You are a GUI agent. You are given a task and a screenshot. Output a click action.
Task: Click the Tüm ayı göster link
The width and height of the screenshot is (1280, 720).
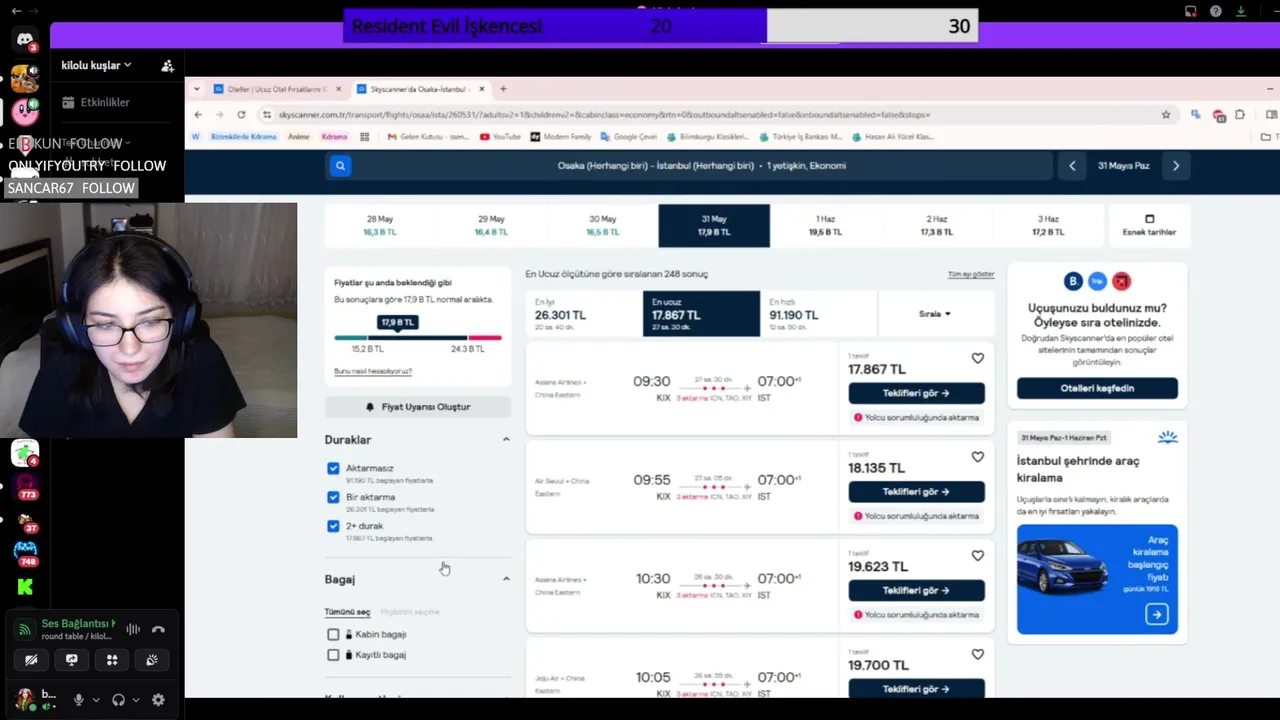click(971, 274)
